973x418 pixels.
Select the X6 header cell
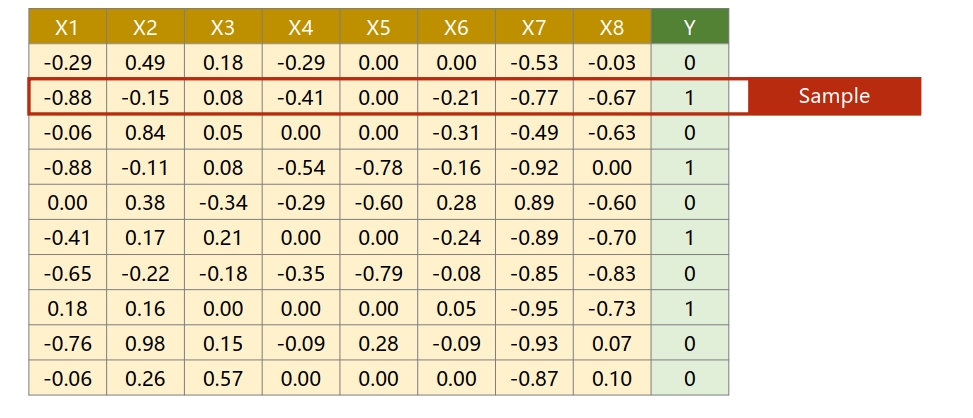point(456,28)
